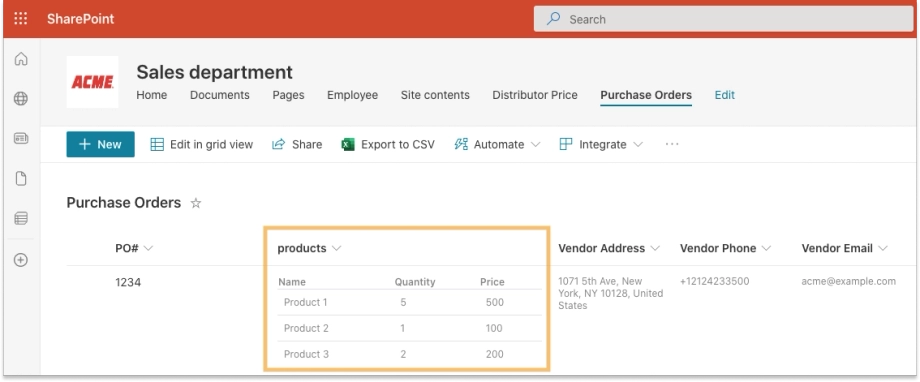
Task: Click the Automate flow icon
Action: pos(461,144)
